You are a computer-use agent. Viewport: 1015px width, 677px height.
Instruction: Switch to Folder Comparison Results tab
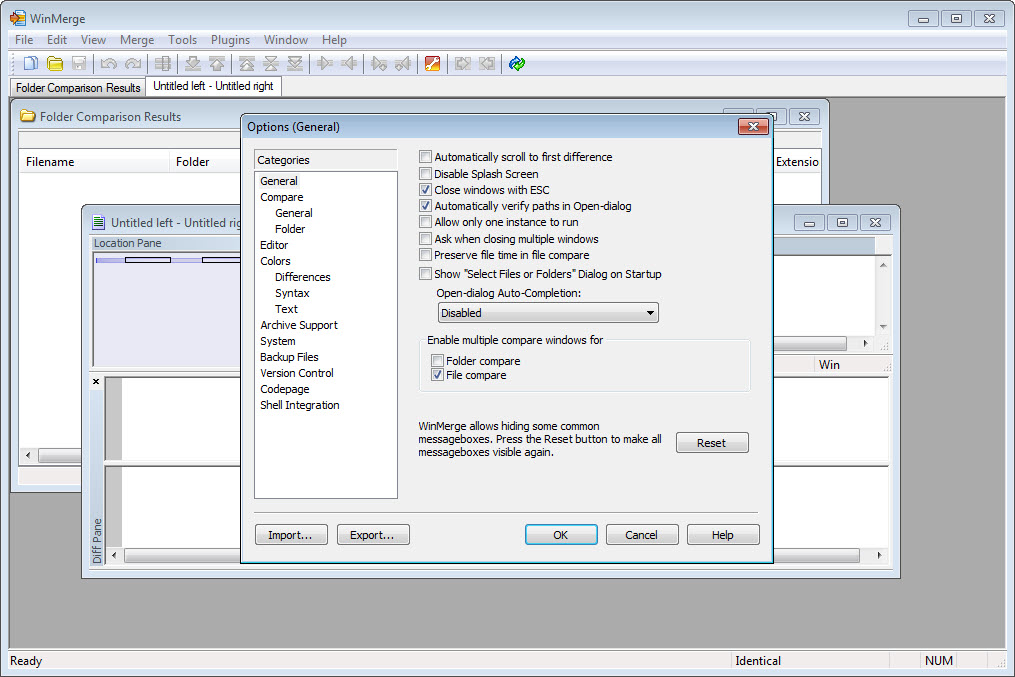78,87
